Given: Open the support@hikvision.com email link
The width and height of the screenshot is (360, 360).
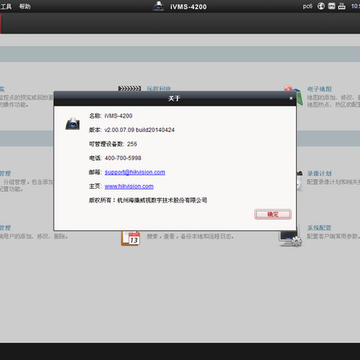Looking at the screenshot, I should [x=135, y=172].
